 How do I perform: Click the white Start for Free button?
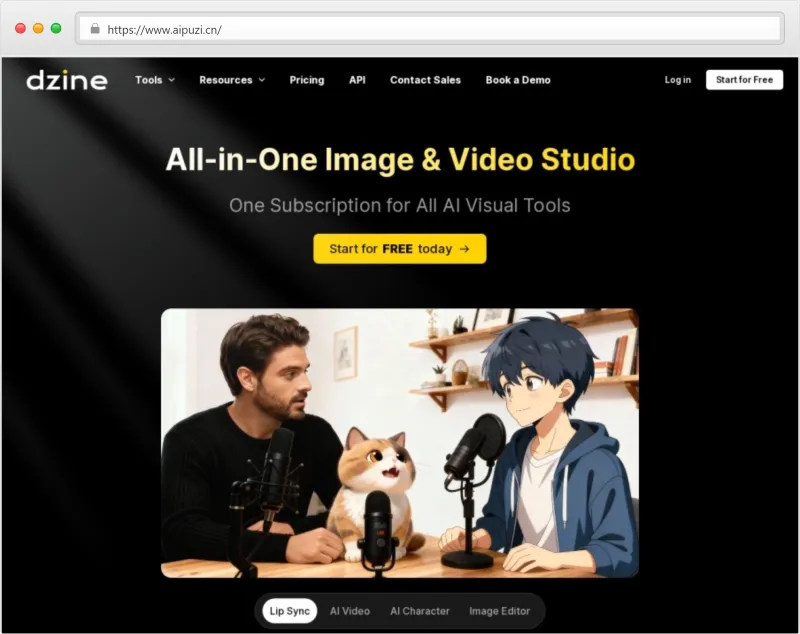pos(744,80)
